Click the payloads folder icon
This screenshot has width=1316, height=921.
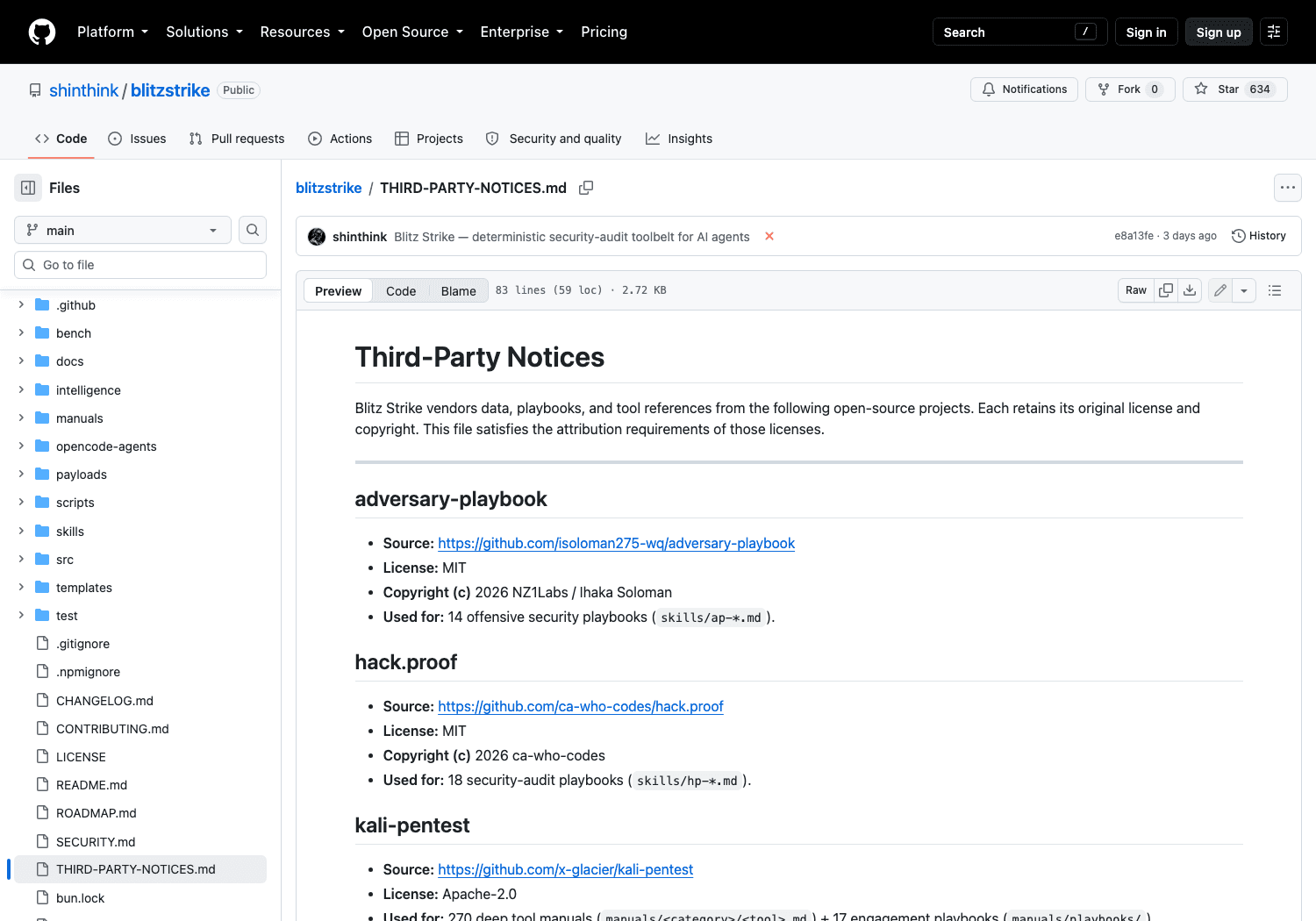point(42,475)
